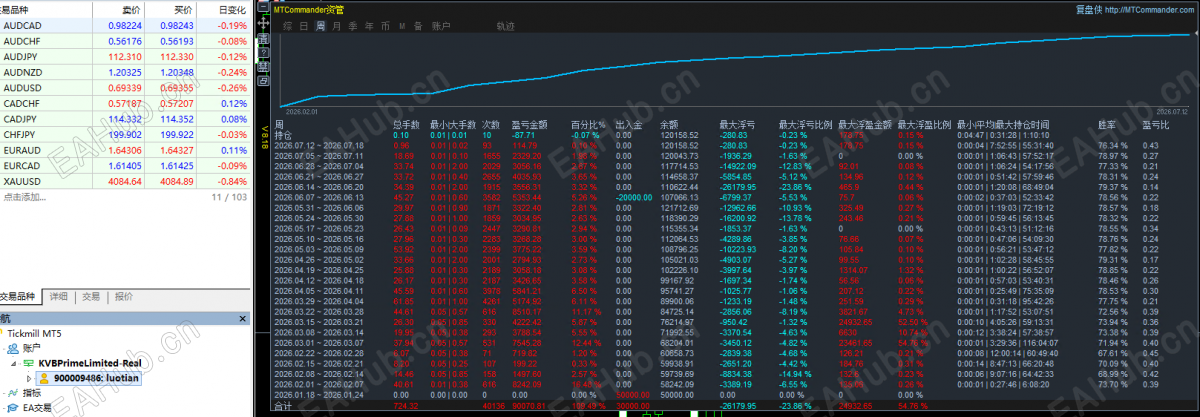Screen dimensions: 1200x417
Task: Click the user icon of account 900009486
Action: tap(44, 378)
